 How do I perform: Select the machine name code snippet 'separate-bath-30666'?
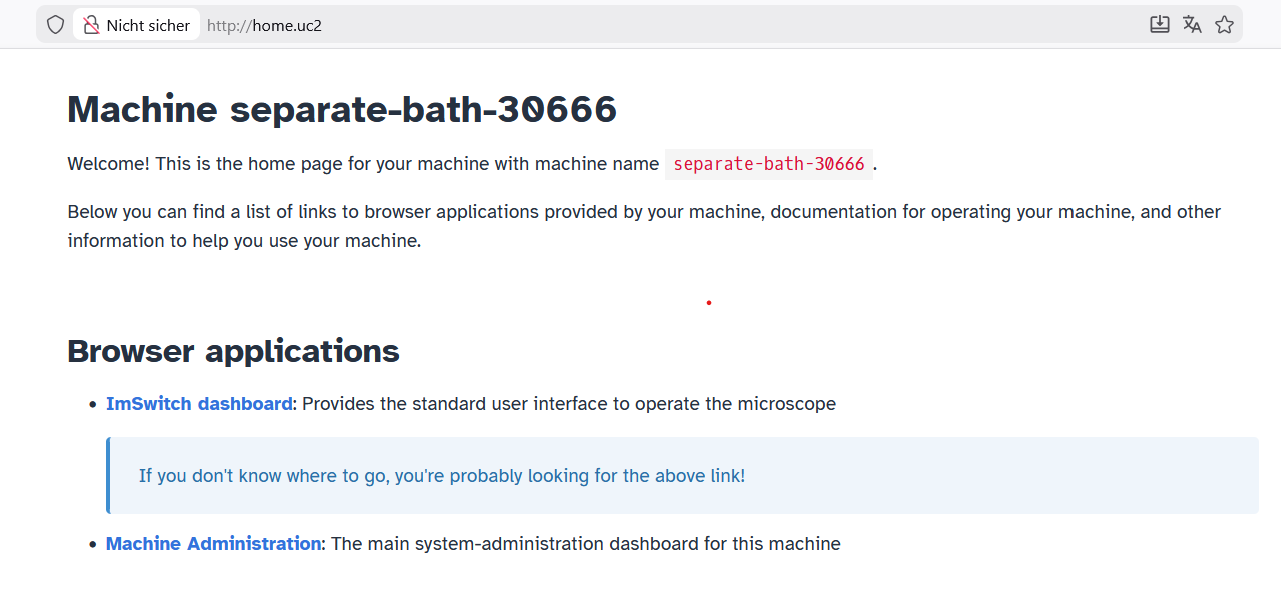click(x=768, y=163)
